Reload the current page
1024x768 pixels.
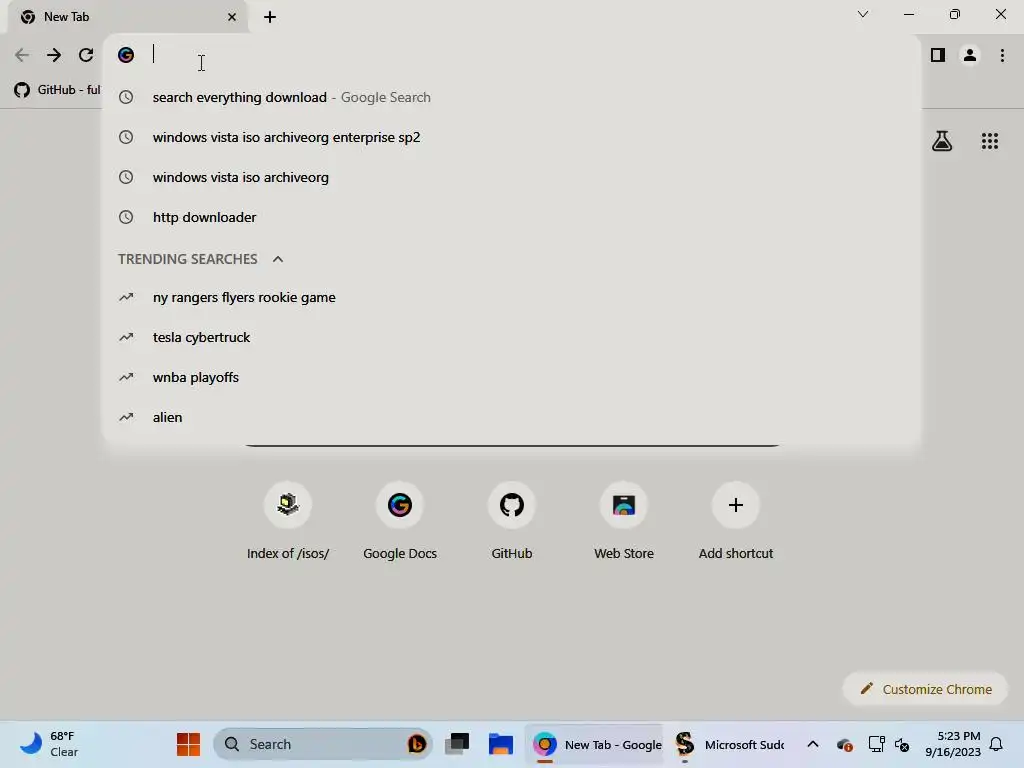[86, 56]
